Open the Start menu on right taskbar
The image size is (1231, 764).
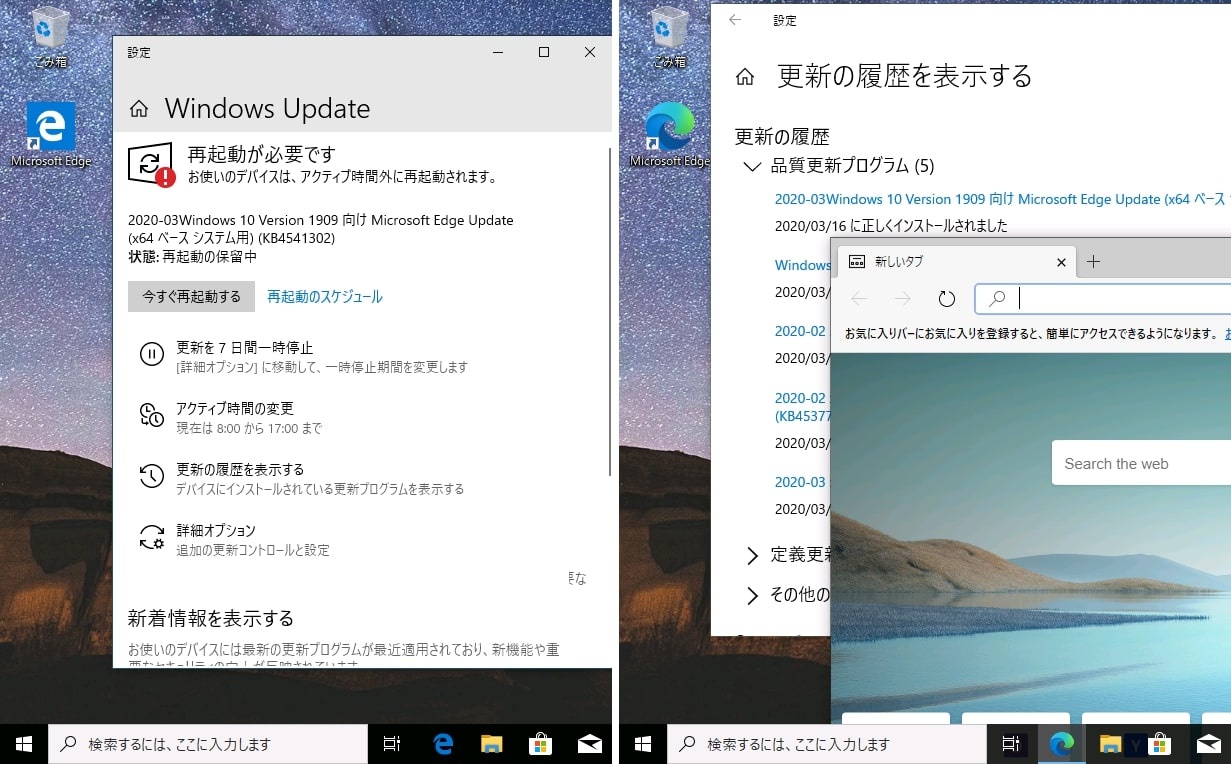click(643, 744)
